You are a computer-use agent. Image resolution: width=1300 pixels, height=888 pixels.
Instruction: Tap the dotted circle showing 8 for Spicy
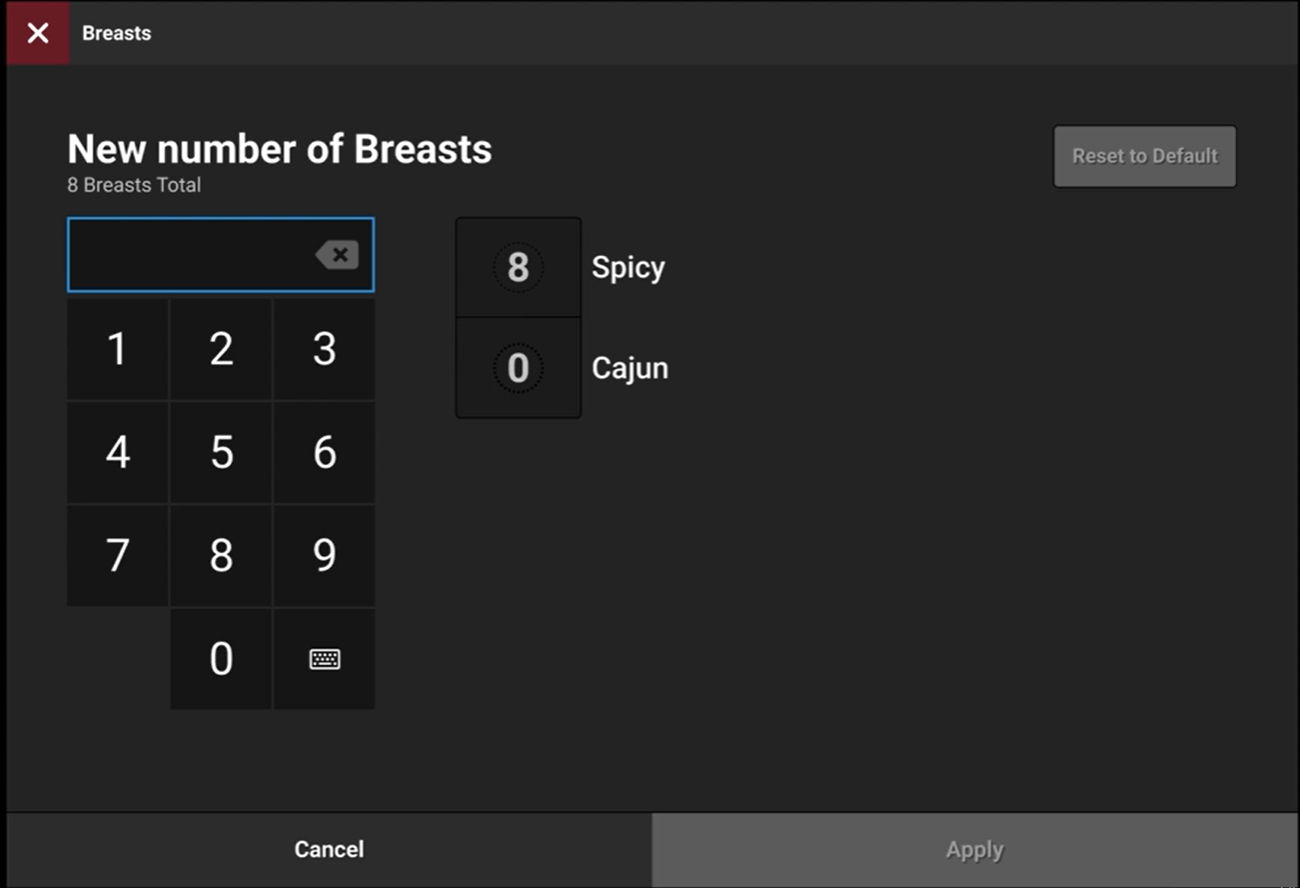tap(517, 266)
